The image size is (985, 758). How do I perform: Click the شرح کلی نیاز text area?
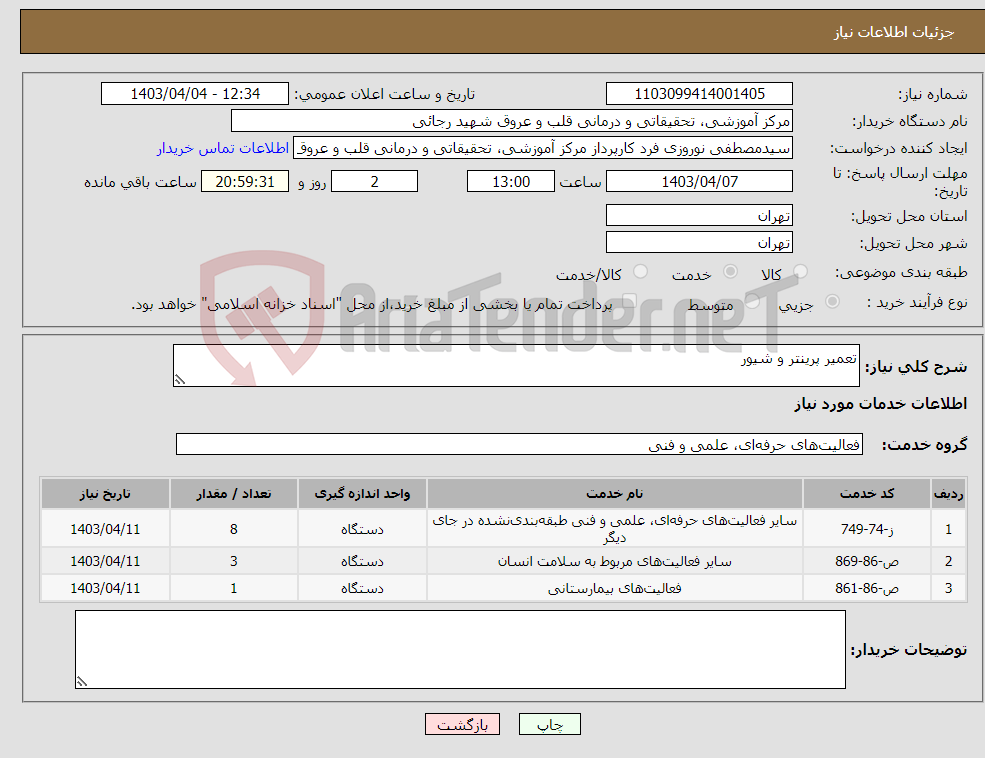[x=516, y=365]
